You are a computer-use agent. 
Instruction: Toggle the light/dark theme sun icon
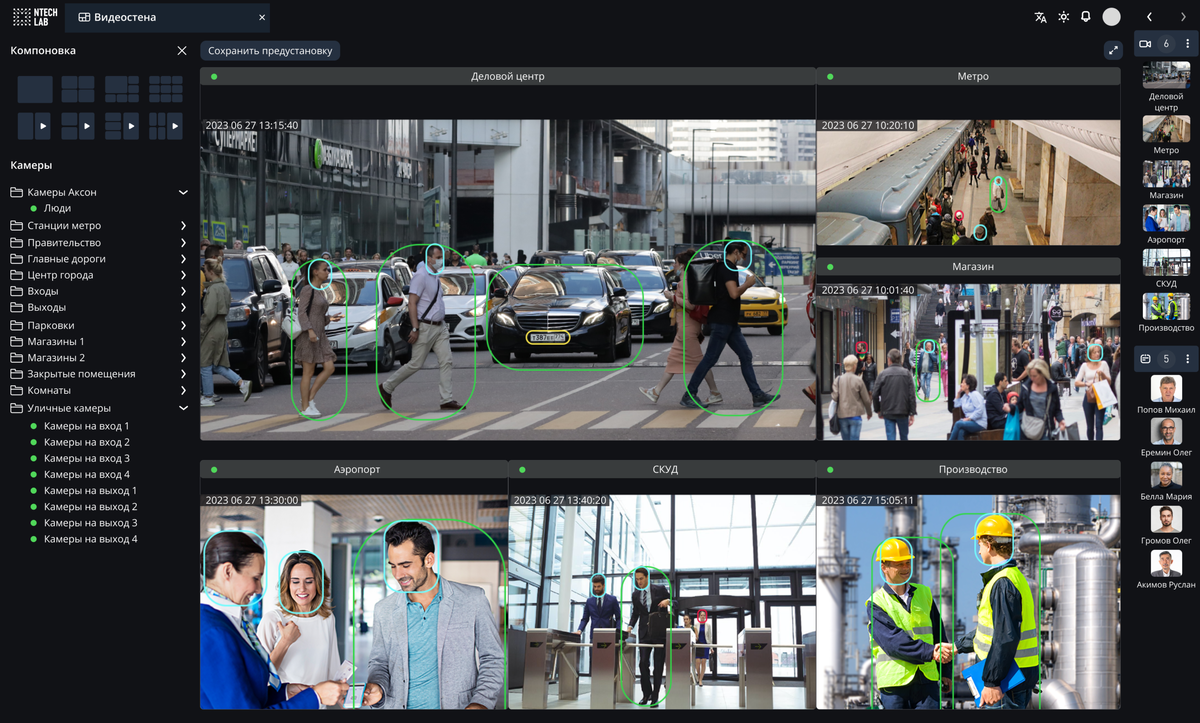point(1063,17)
